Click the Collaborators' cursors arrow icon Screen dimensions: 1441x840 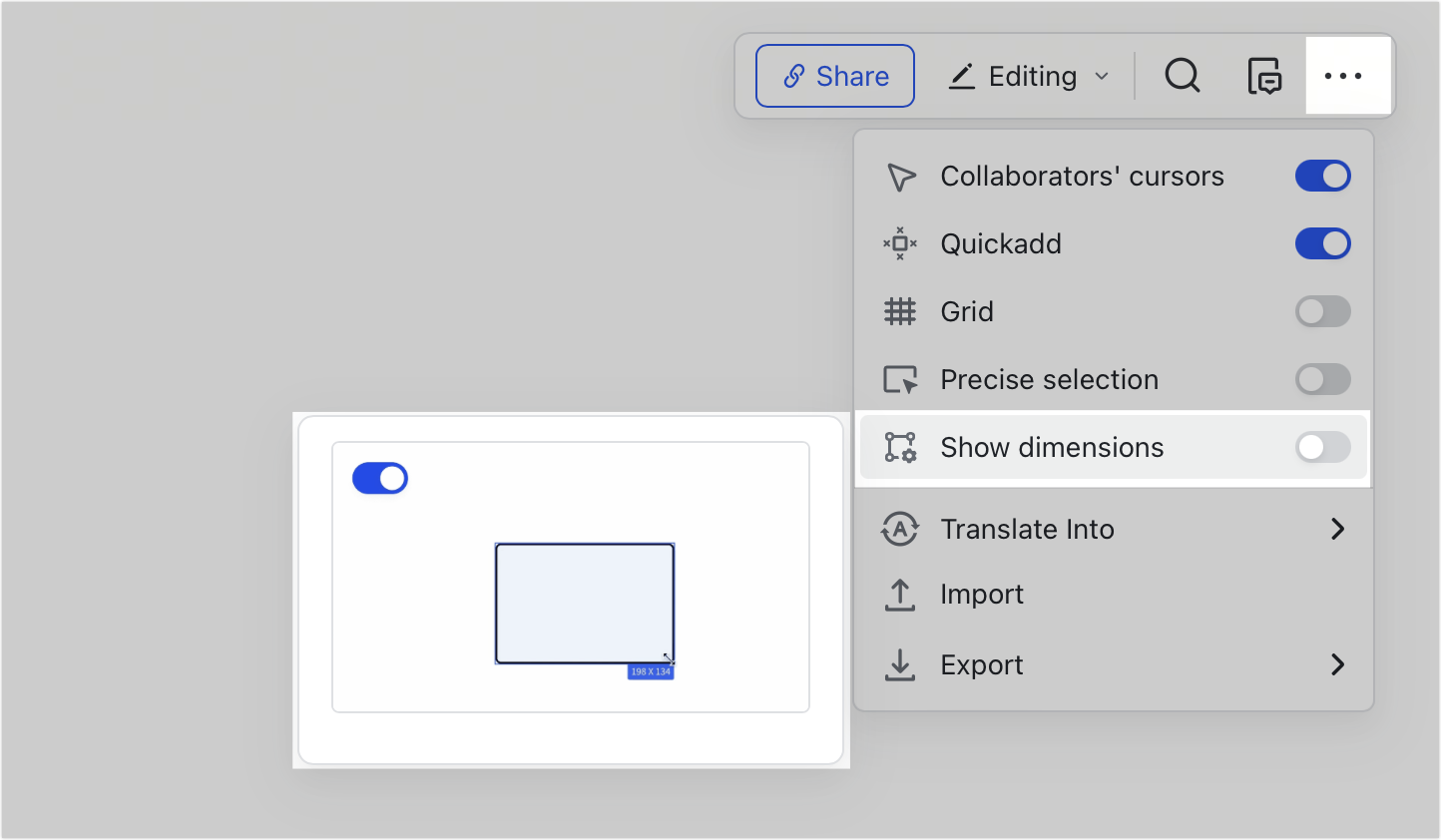[900, 177]
